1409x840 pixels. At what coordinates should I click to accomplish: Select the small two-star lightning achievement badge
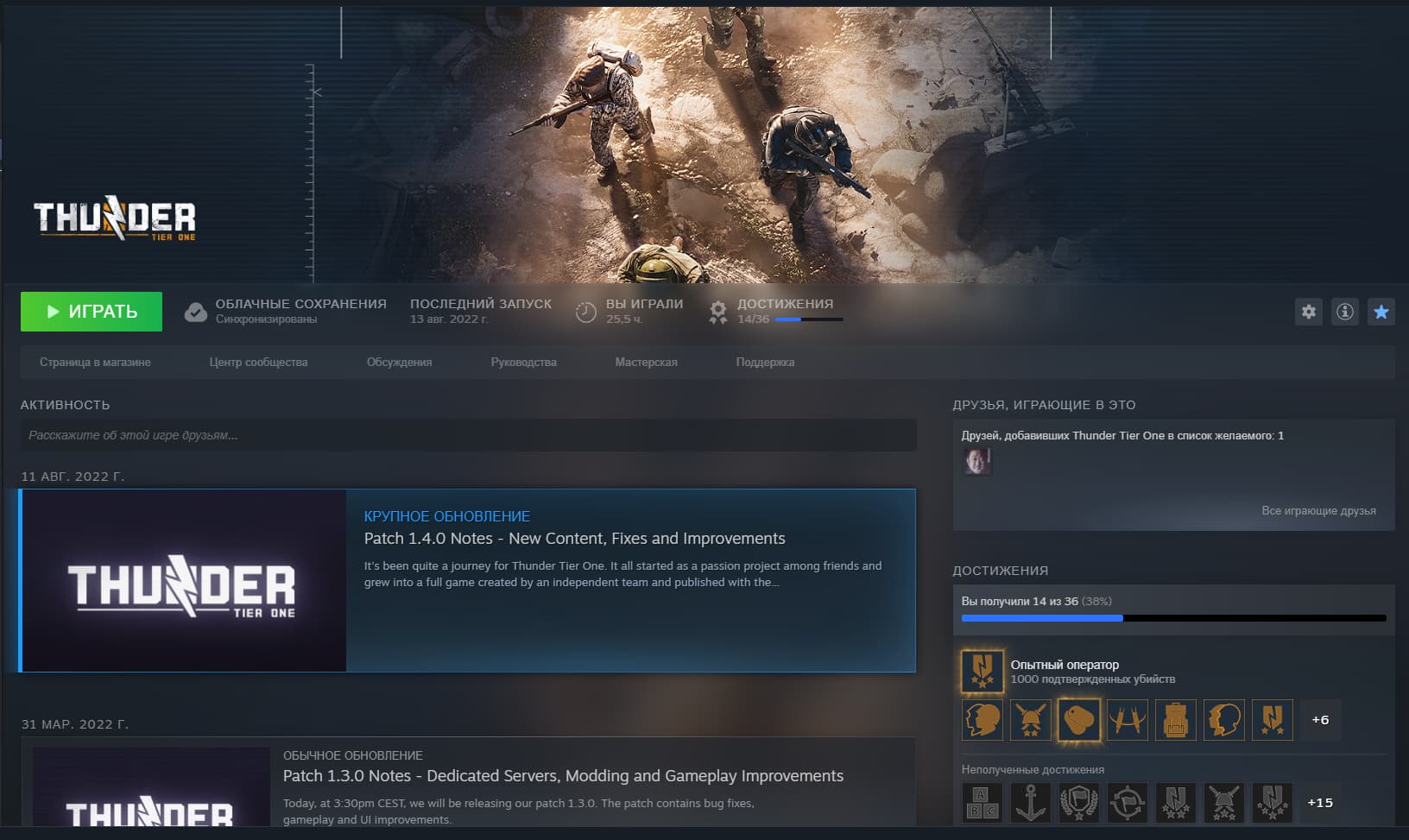pyautogui.click(x=1273, y=720)
